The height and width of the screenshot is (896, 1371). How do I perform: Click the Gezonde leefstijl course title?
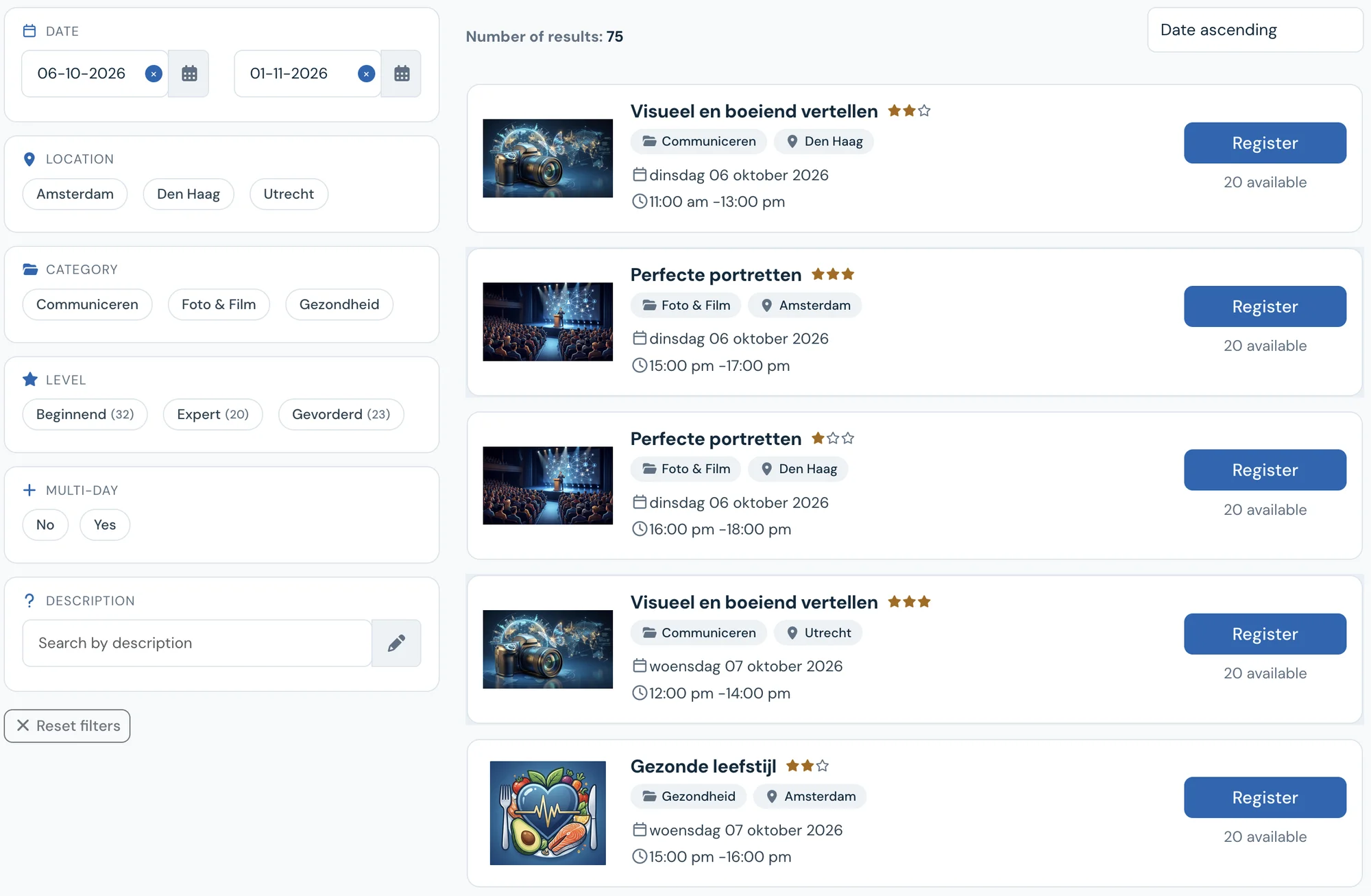coord(703,766)
